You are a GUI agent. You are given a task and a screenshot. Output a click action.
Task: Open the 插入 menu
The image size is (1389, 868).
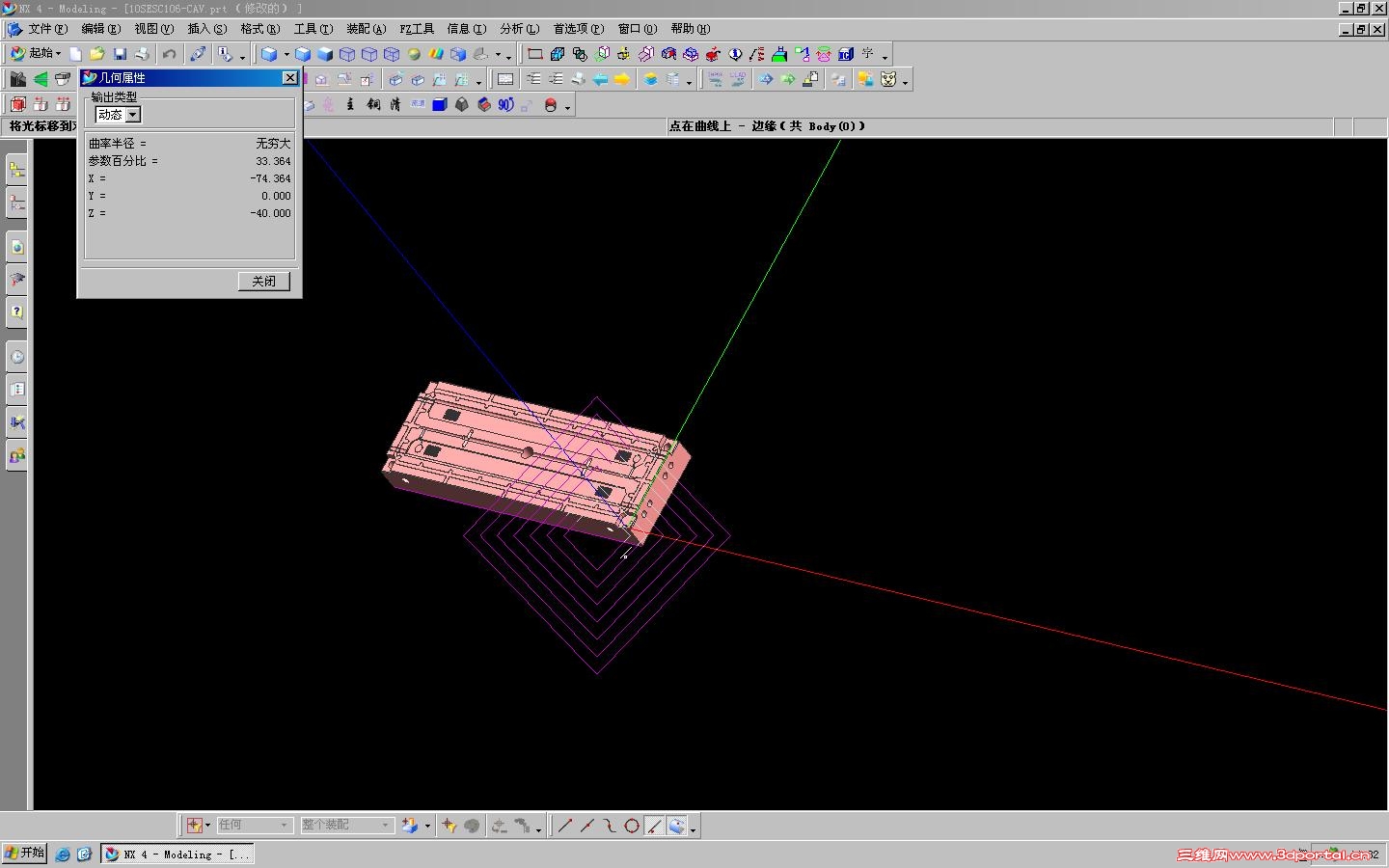[x=206, y=29]
